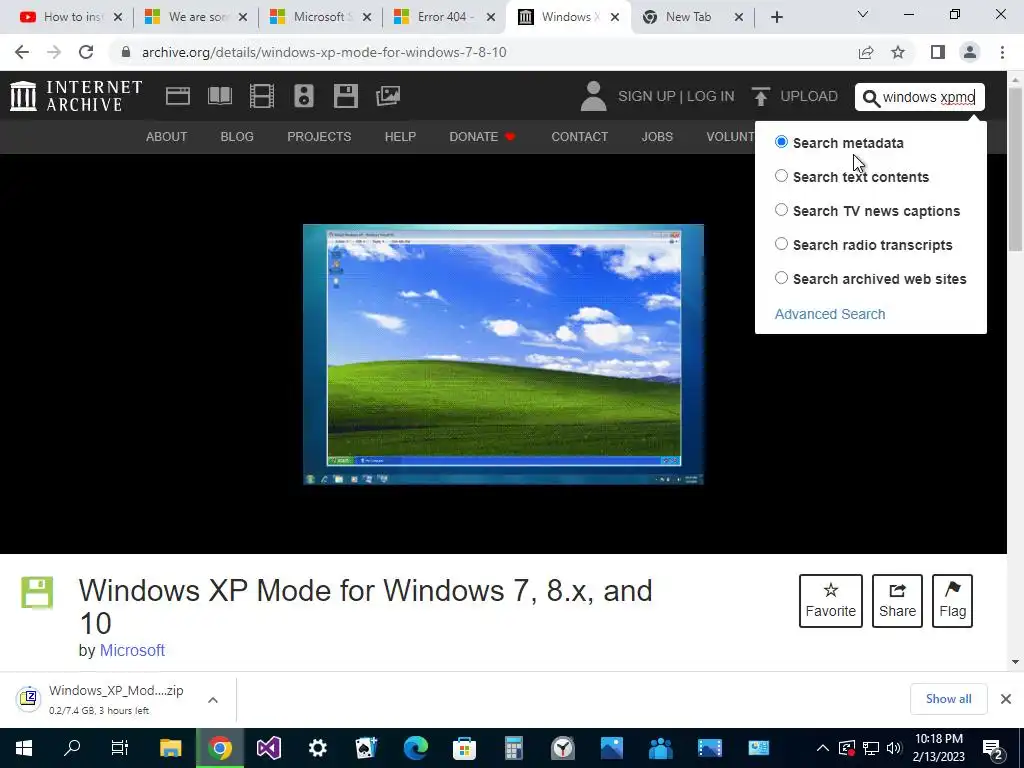Open the Web archive icon
Image resolution: width=1024 pixels, height=768 pixels.
(x=178, y=96)
